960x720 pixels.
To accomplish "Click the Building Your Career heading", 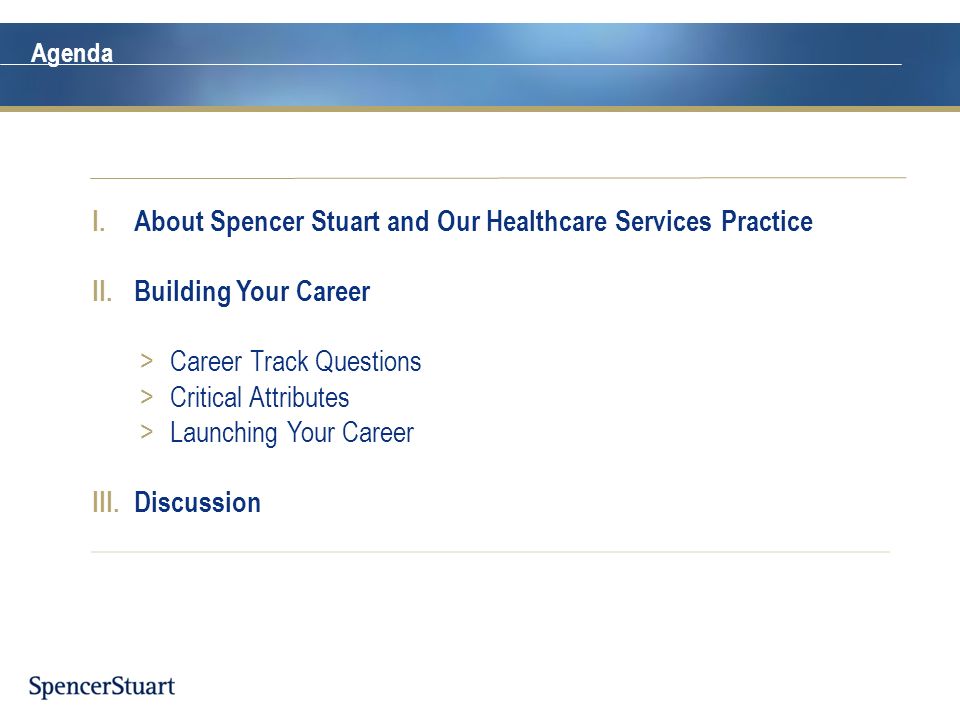I will [252, 291].
